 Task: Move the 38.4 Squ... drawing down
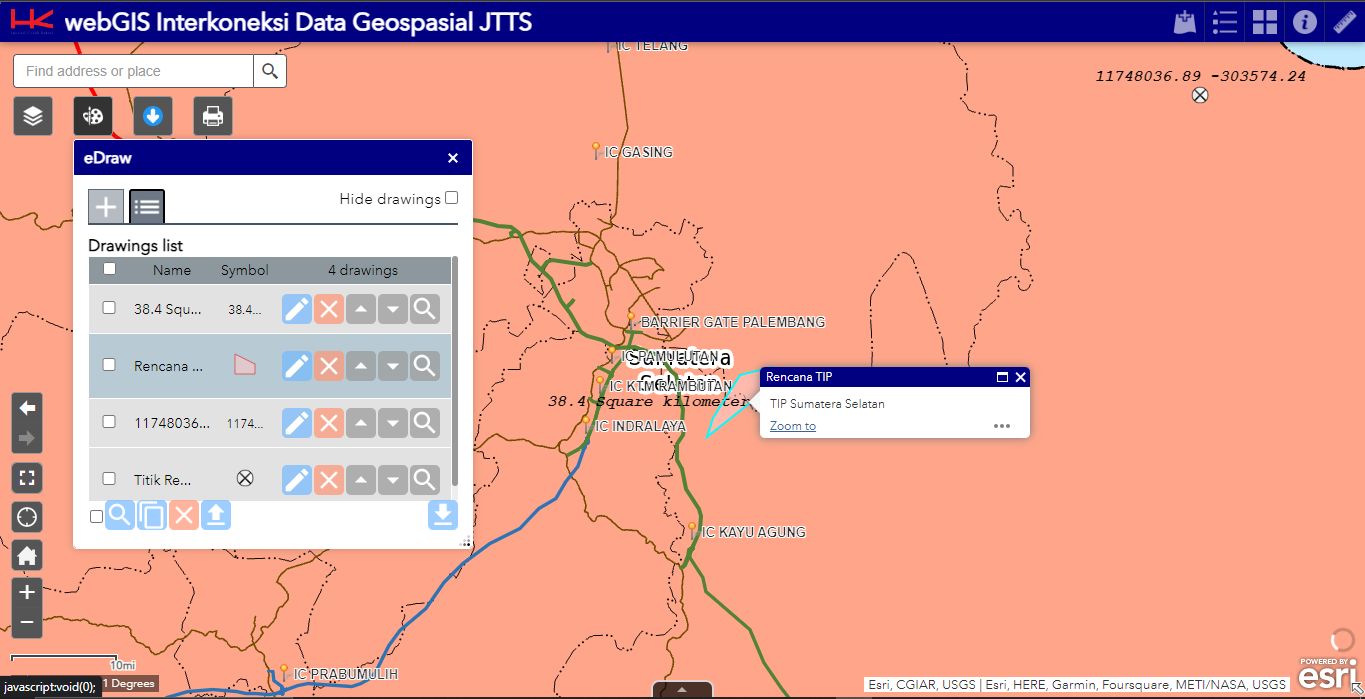[393, 309]
